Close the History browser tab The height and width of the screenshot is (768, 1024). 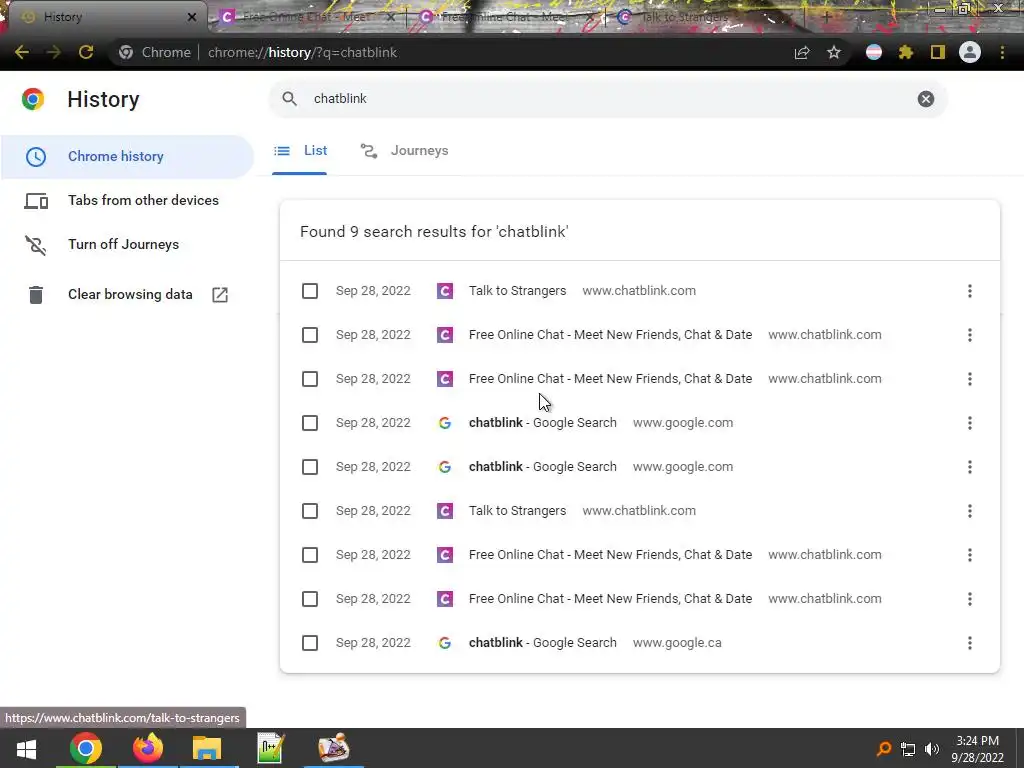click(x=192, y=17)
